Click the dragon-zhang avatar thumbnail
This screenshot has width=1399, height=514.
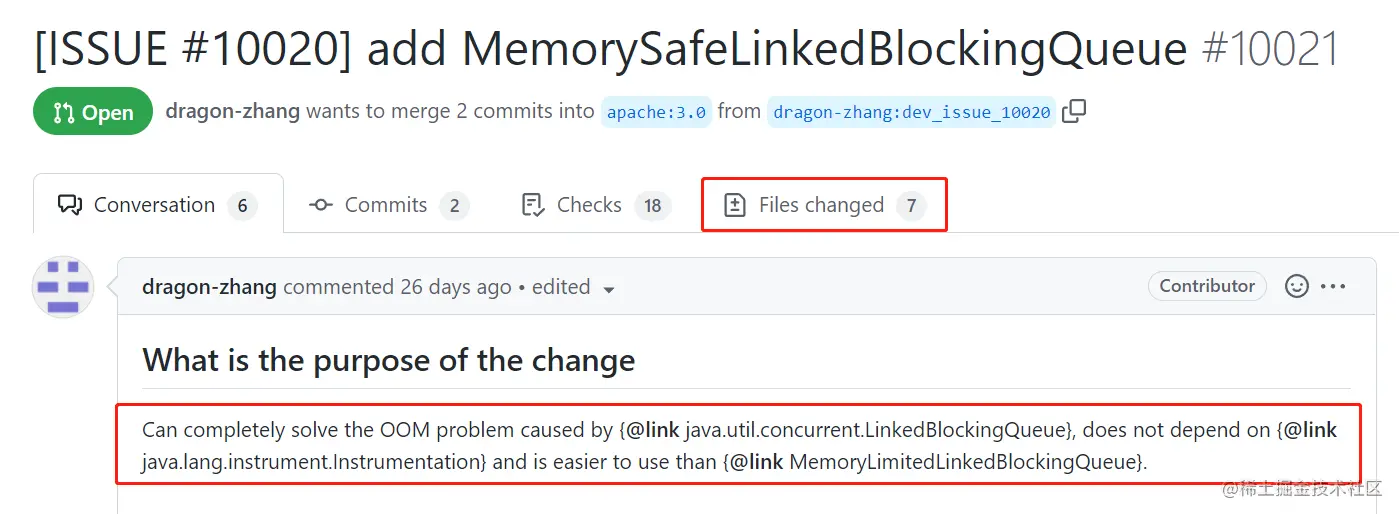64,287
